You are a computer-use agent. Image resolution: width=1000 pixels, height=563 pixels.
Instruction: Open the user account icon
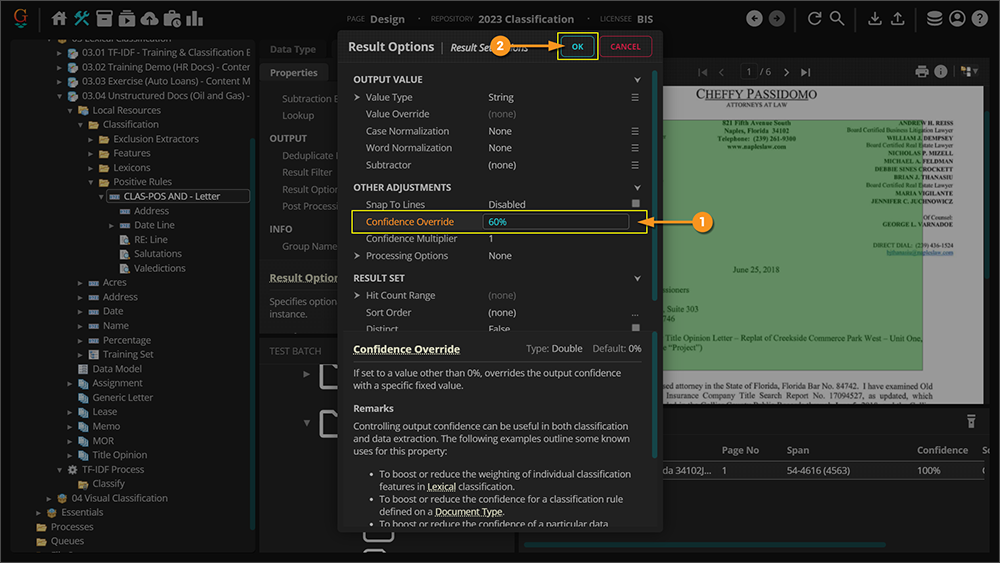click(x=957, y=18)
